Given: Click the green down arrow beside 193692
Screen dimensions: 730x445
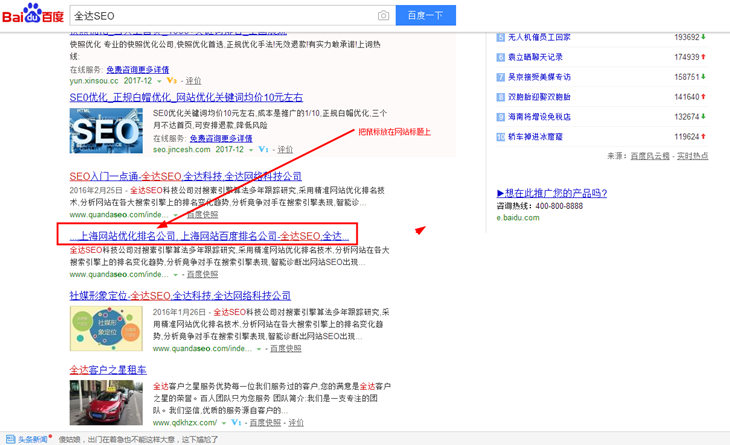Looking at the screenshot, I should (703, 37).
